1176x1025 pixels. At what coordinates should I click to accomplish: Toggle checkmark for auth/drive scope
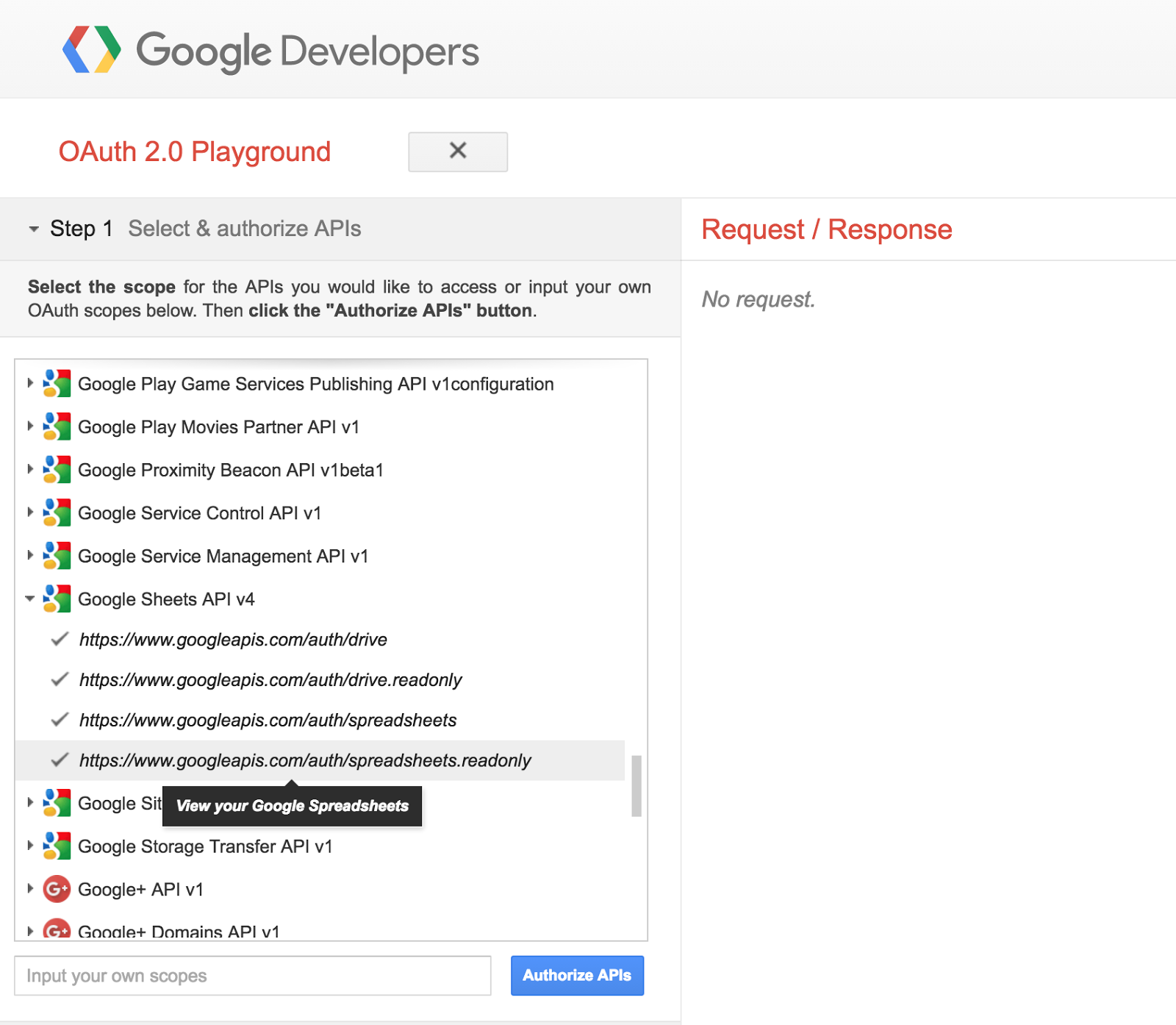(60, 639)
